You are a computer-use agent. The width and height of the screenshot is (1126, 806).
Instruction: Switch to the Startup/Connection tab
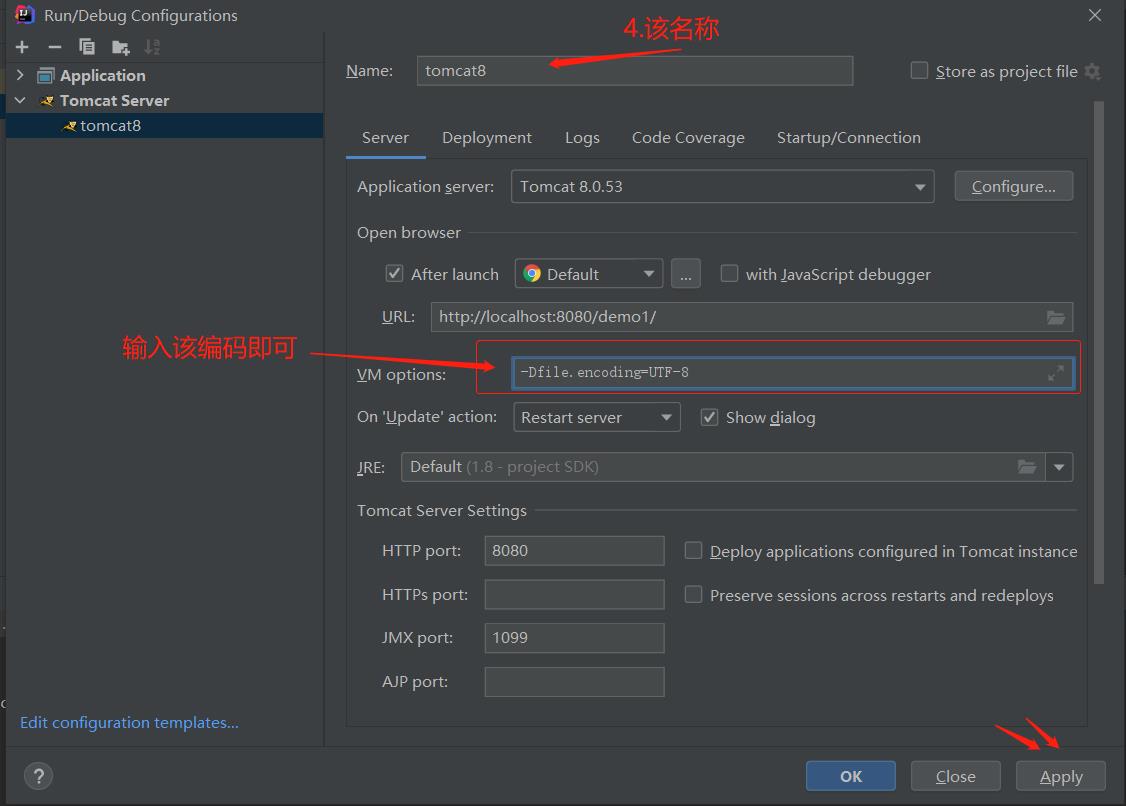tap(849, 138)
